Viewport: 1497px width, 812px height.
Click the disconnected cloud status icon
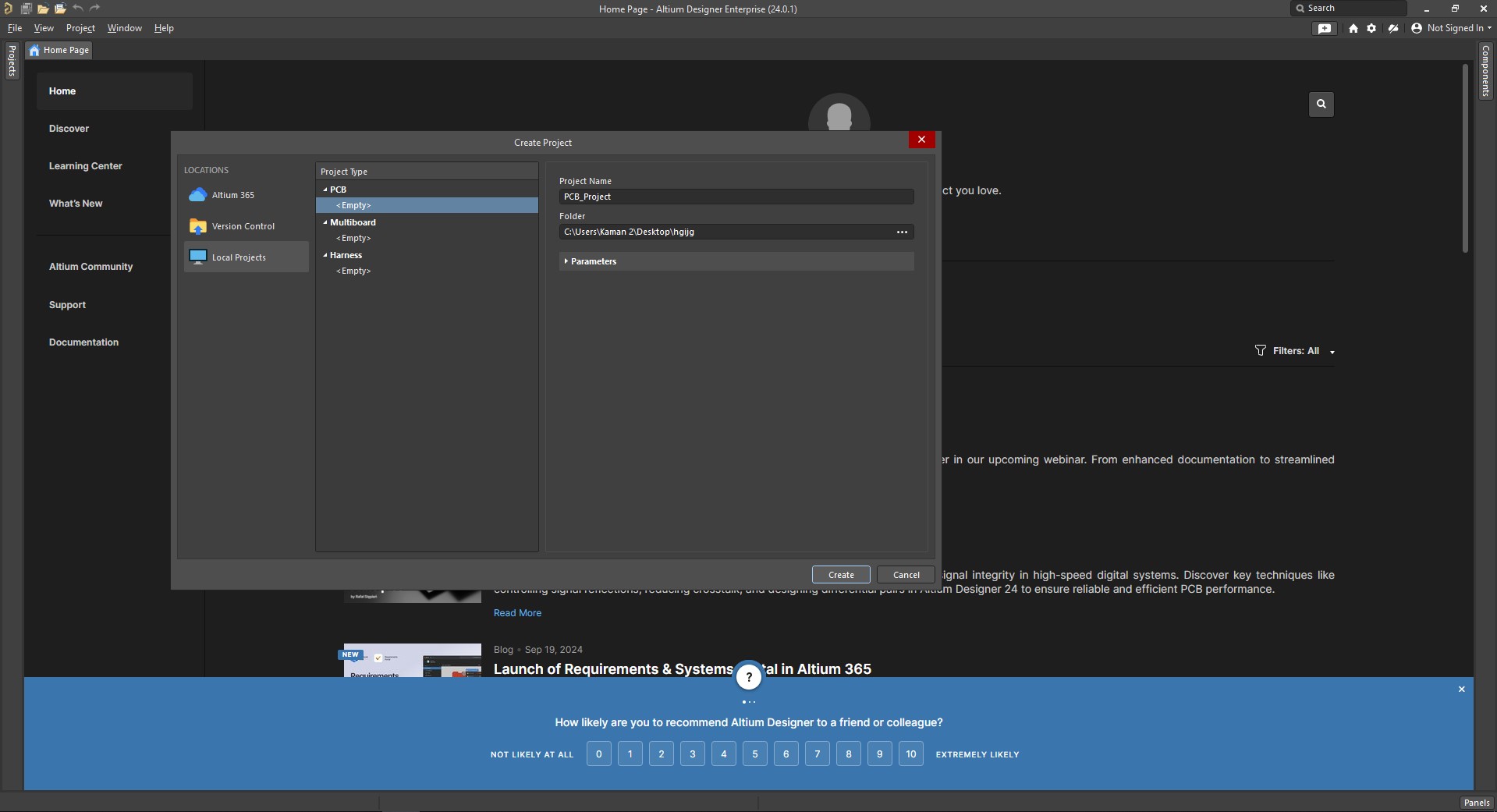tap(1393, 28)
